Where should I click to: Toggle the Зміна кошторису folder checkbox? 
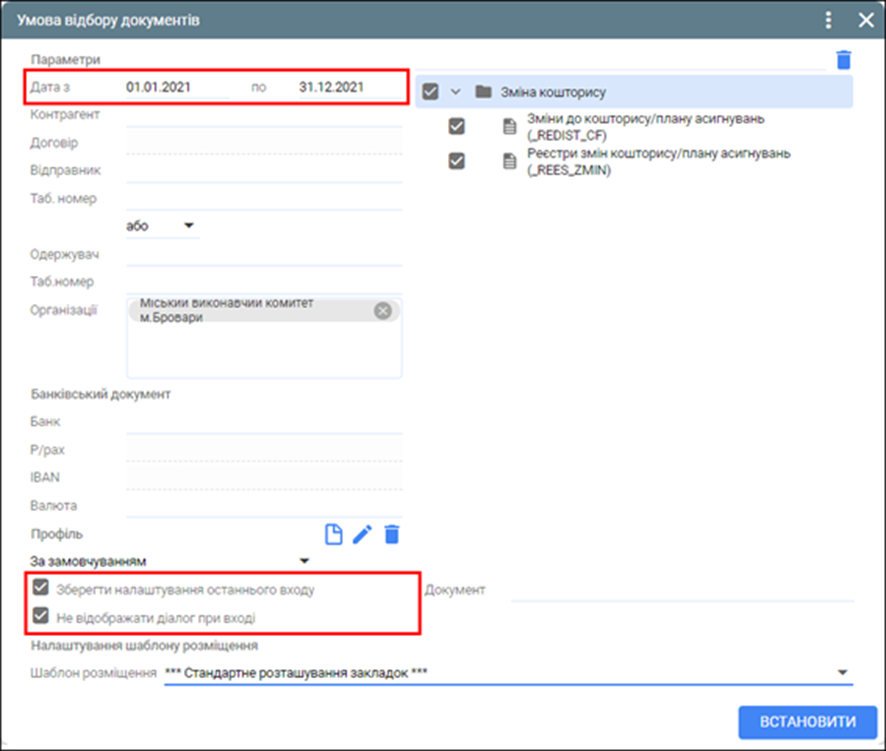coord(431,92)
